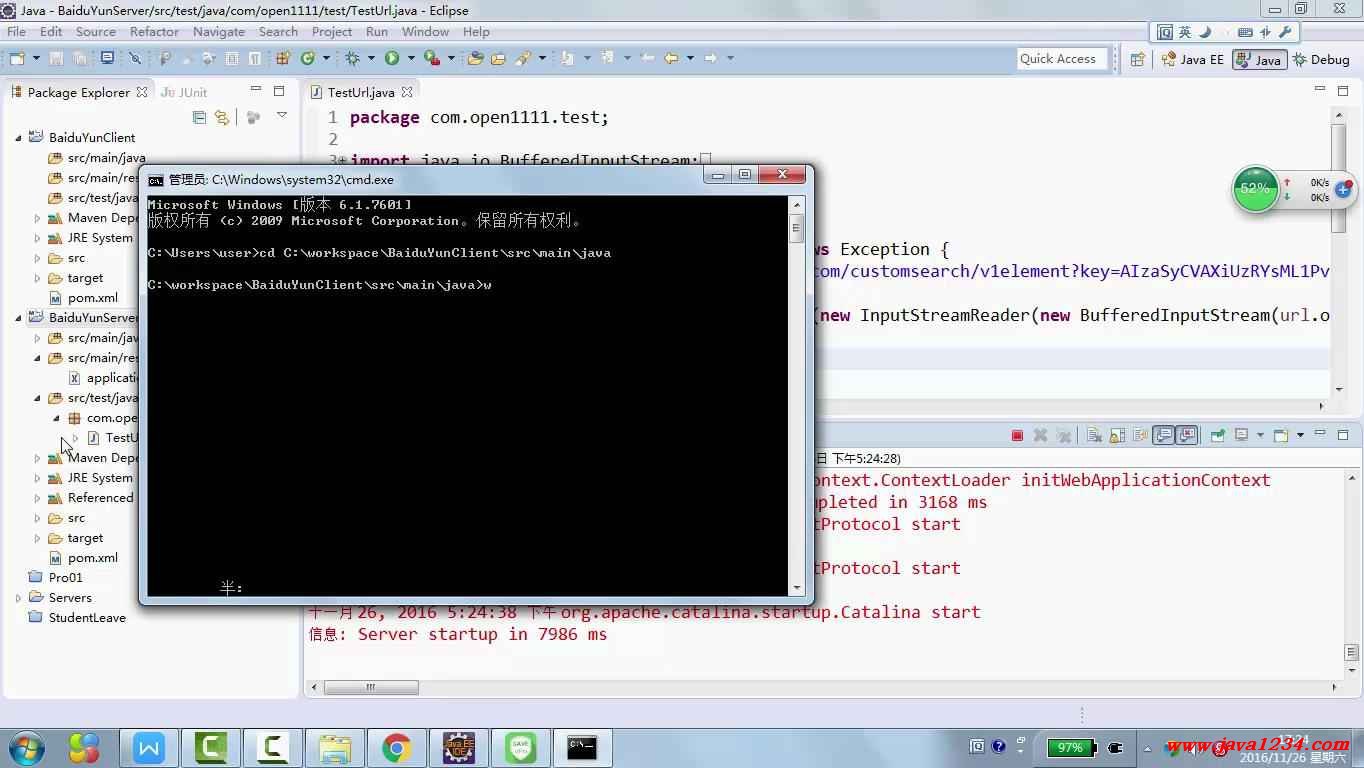Viewport: 1364px width, 768px height.
Task: Toggle Show Console on Standard Error change
Action: [x=1187, y=435]
